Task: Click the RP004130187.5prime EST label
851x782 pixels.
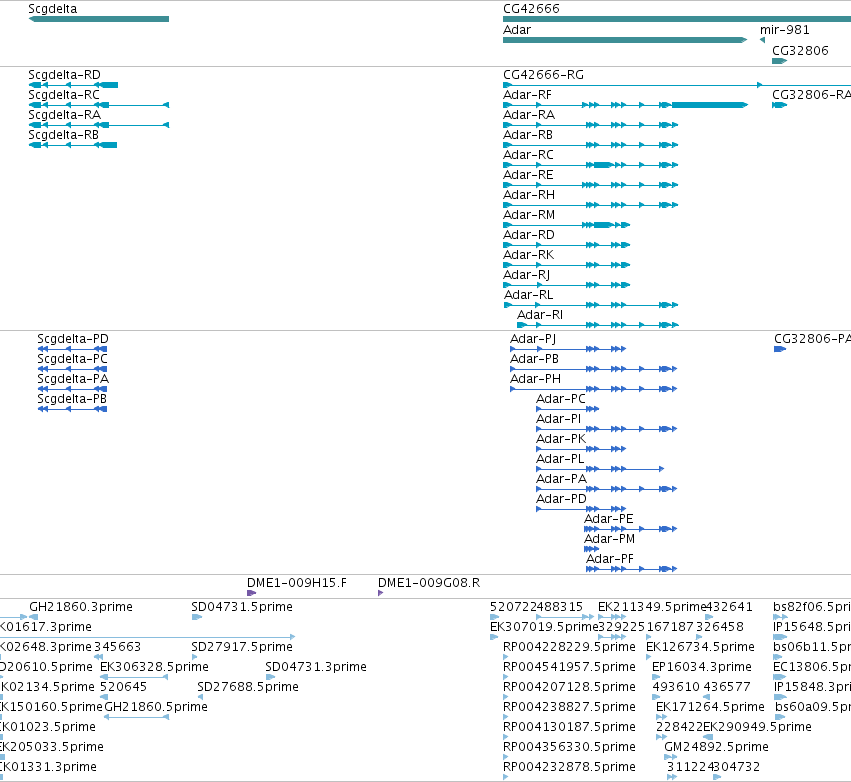Action: point(569,727)
